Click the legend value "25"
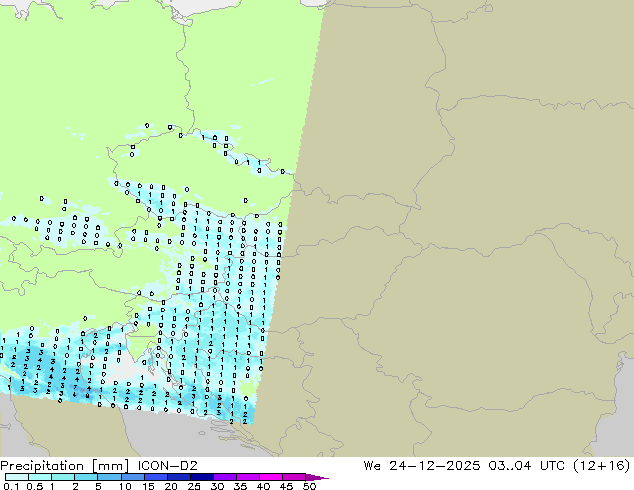Image resolution: width=634 pixels, height=490 pixels. [x=194, y=486]
